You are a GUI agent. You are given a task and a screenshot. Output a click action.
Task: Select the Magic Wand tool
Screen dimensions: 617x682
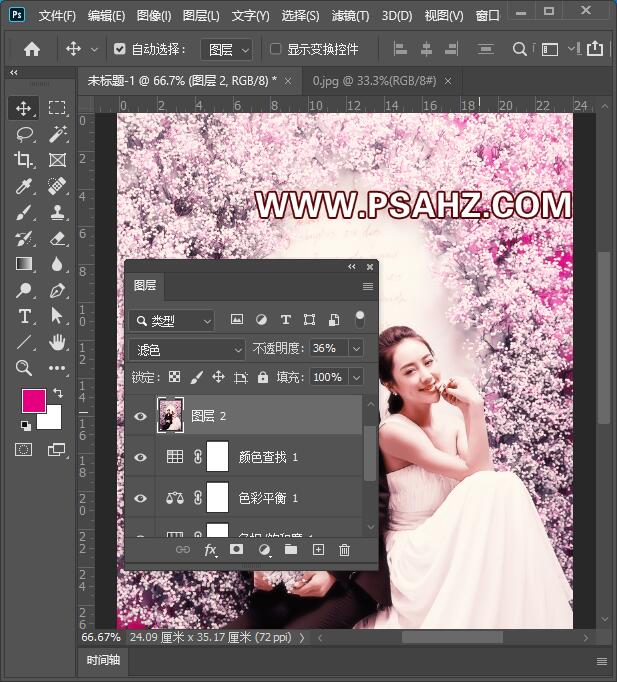point(57,134)
